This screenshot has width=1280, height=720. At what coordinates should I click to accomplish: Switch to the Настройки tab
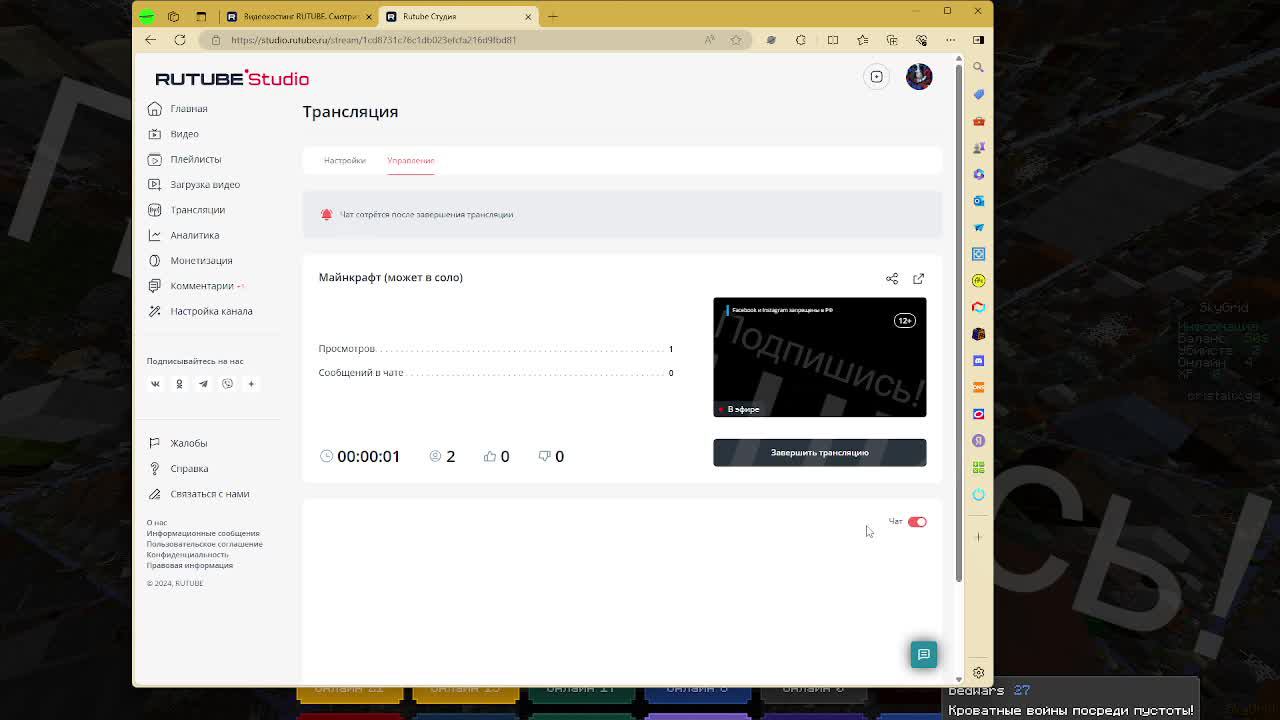tap(344, 160)
